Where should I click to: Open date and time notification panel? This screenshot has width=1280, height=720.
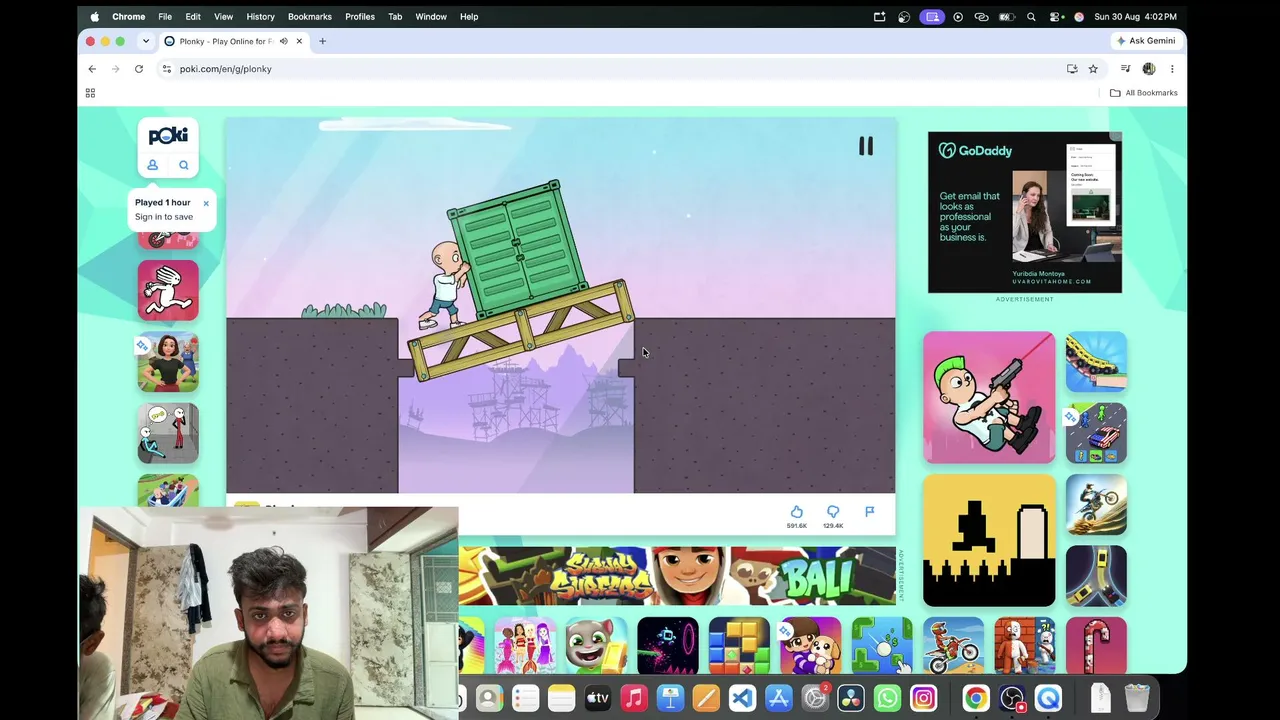(1135, 16)
